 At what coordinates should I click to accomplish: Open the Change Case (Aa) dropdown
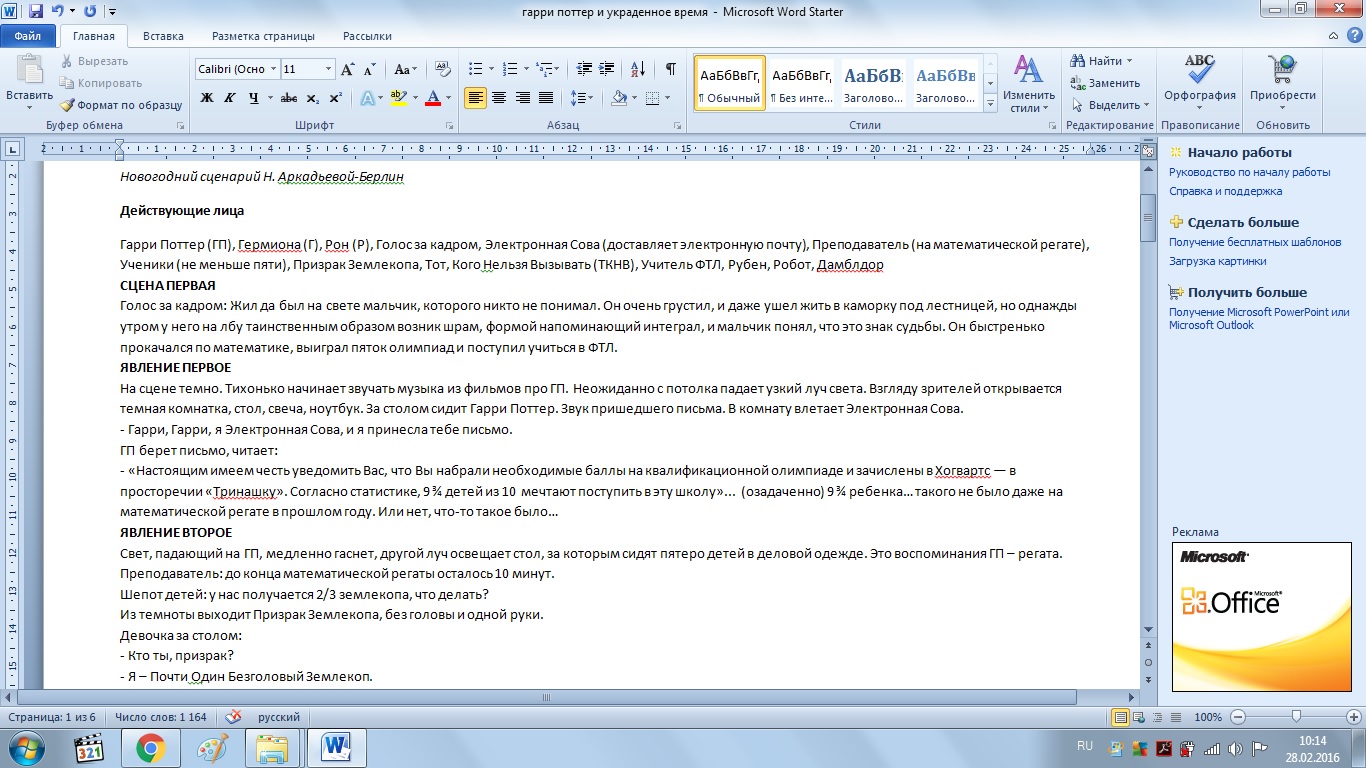tap(405, 69)
